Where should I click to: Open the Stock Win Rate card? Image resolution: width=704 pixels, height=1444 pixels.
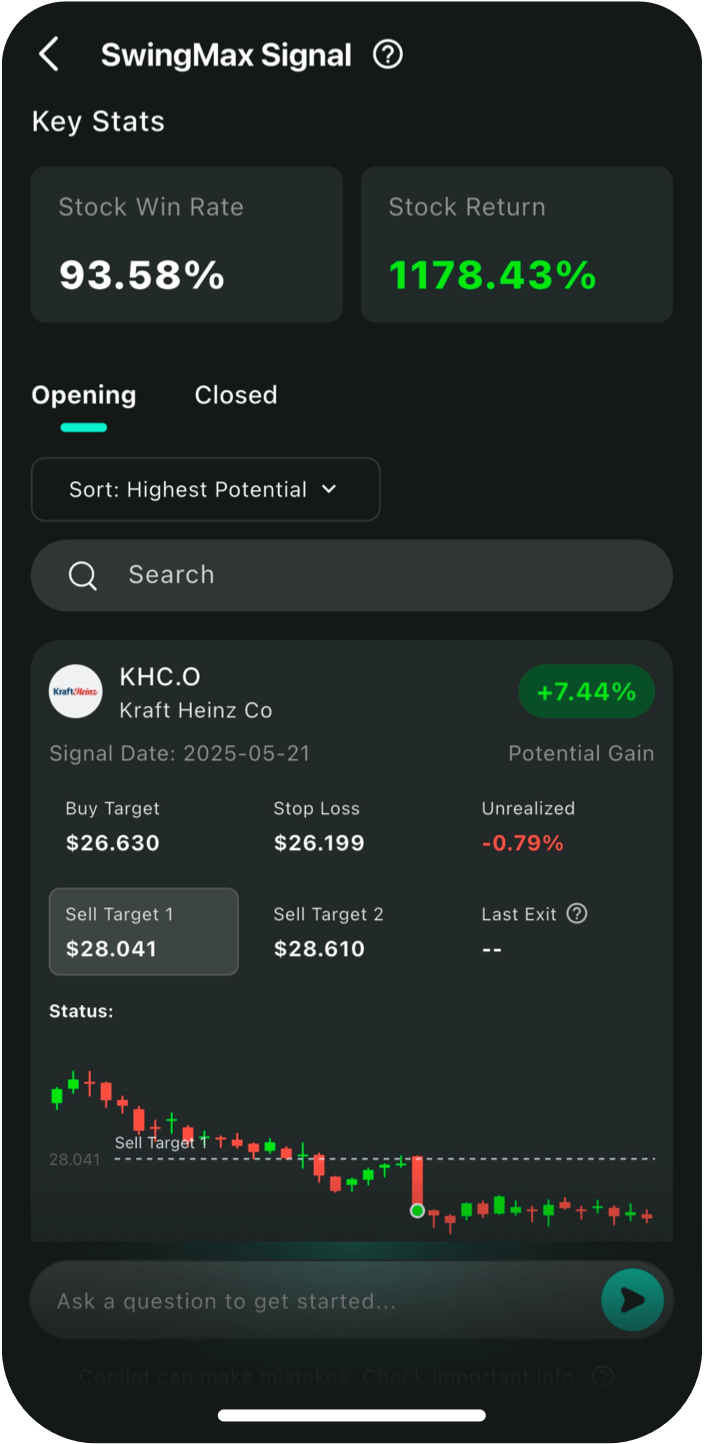187,244
